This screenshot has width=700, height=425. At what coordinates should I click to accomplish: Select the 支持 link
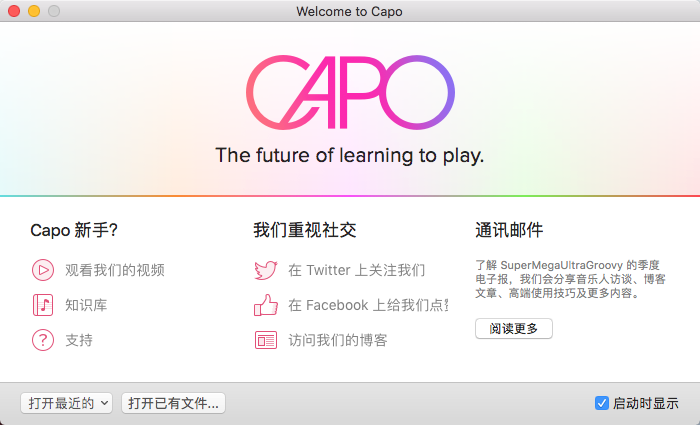[79, 340]
